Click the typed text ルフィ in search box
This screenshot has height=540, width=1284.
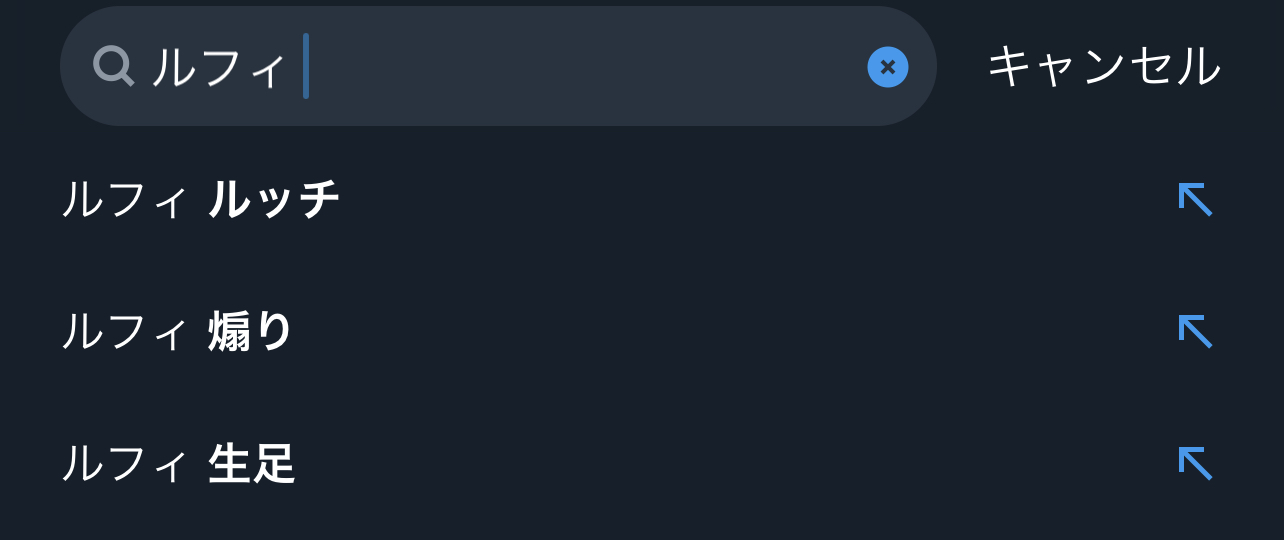[219, 67]
